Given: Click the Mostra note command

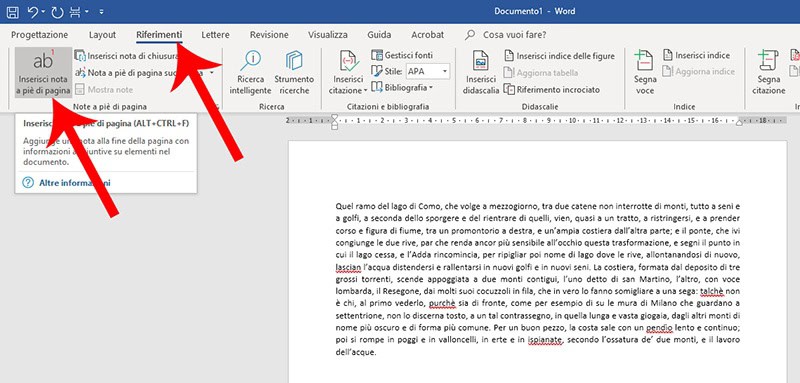Looking at the screenshot, I should pyautogui.click(x=104, y=90).
